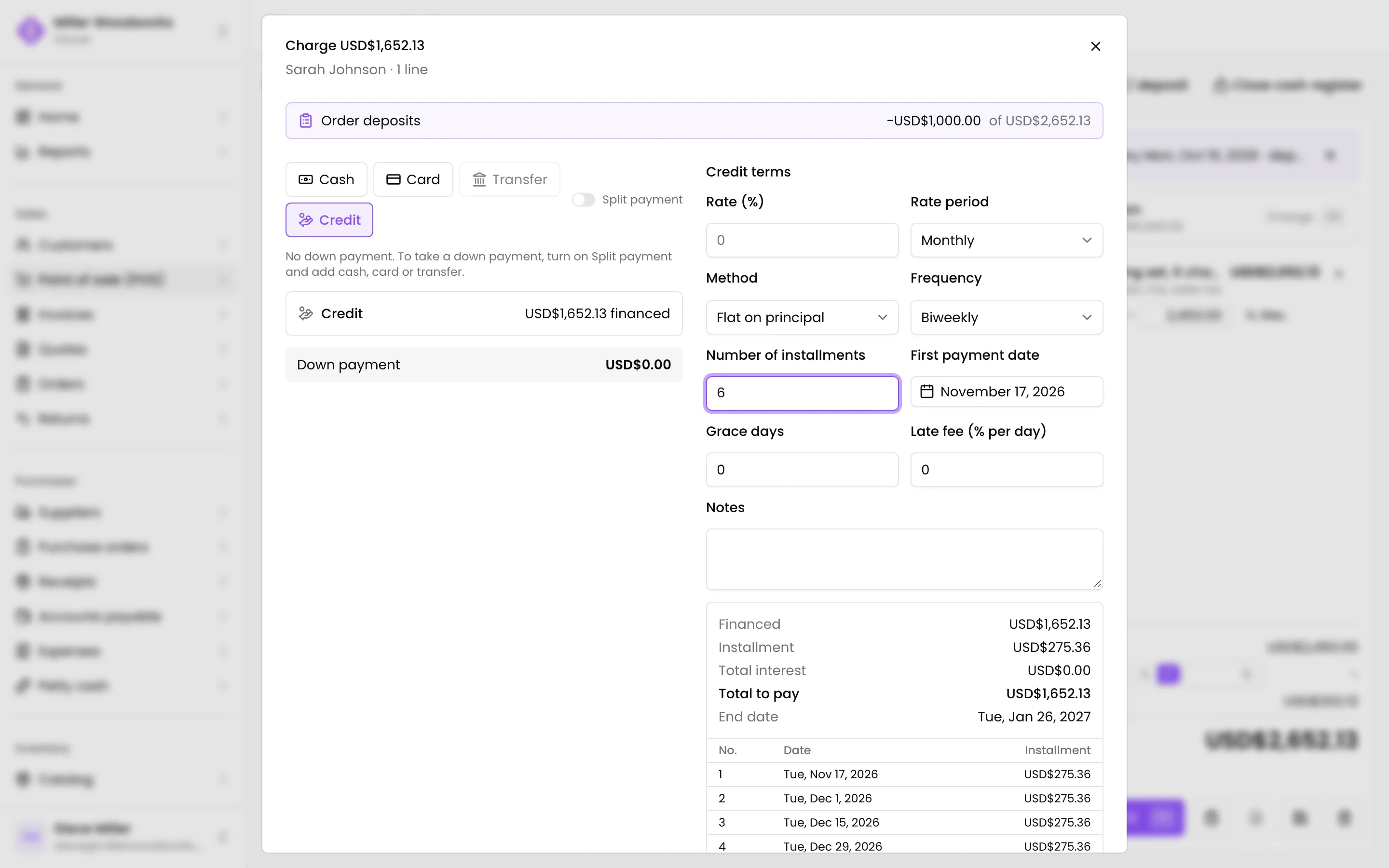Click the Installment 'USD$275.36' summary value
The image size is (1389, 868).
click(x=1051, y=648)
